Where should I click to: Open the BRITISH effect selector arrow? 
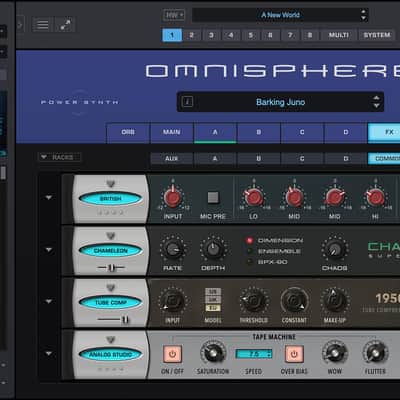coord(111,184)
